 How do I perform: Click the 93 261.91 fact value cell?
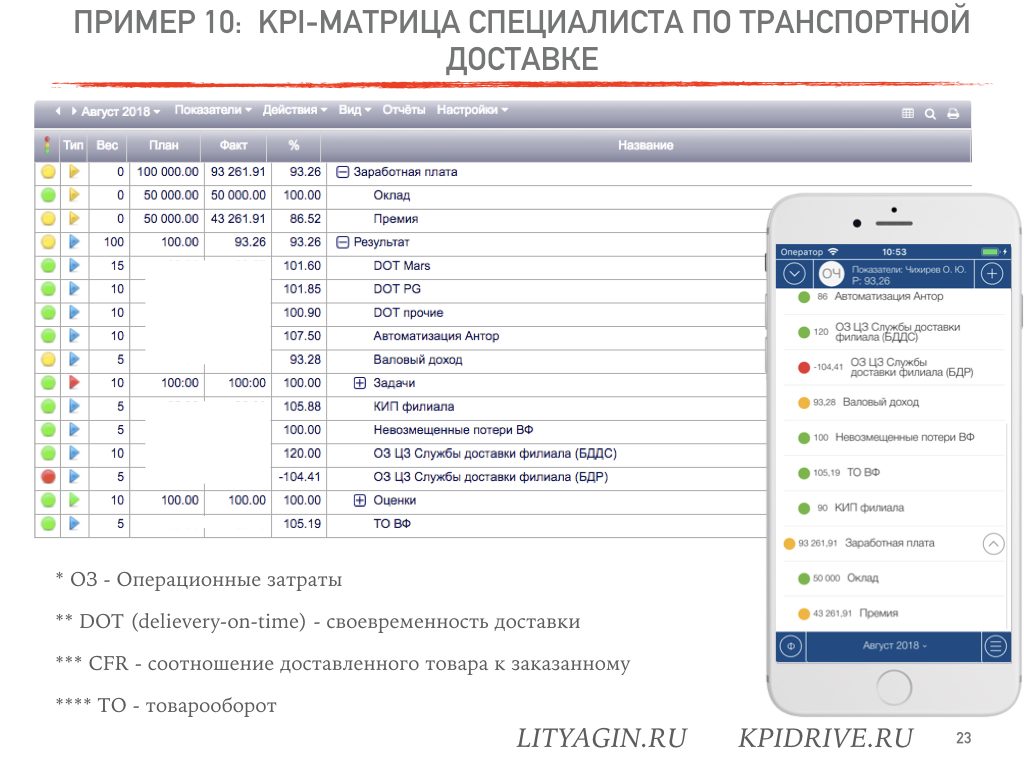tap(238, 172)
